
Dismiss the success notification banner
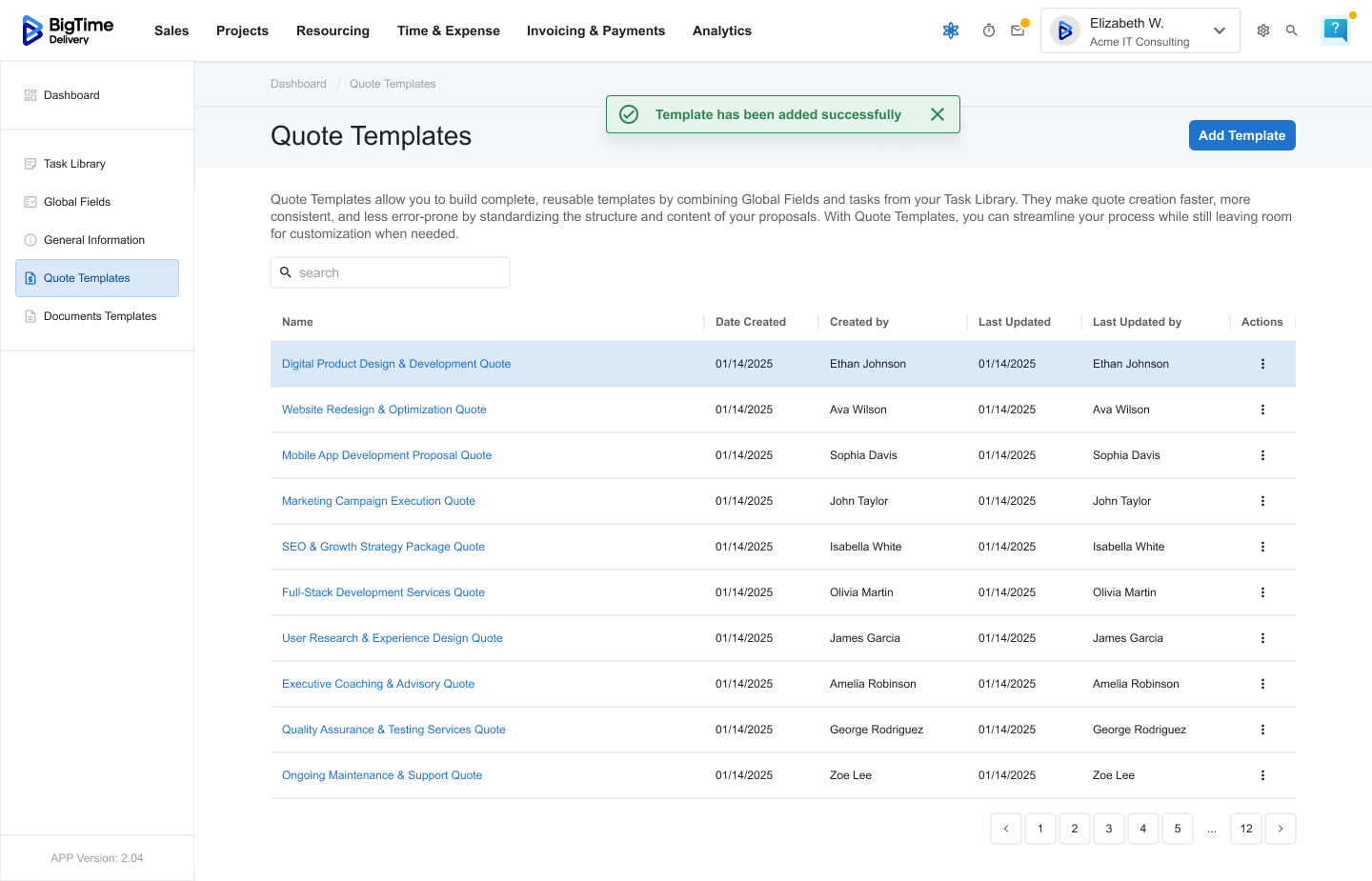(938, 114)
